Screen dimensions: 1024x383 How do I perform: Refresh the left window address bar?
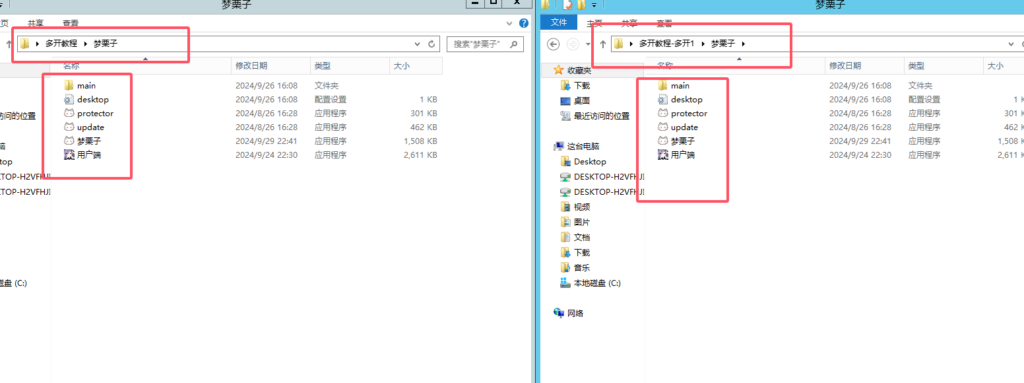pyautogui.click(x=431, y=44)
